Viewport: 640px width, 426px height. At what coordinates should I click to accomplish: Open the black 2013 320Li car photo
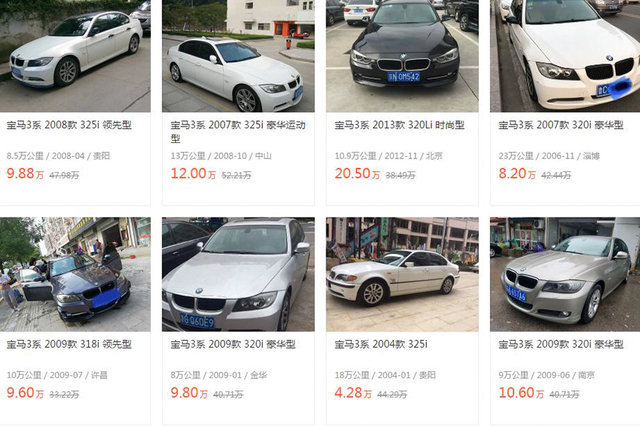(402, 56)
